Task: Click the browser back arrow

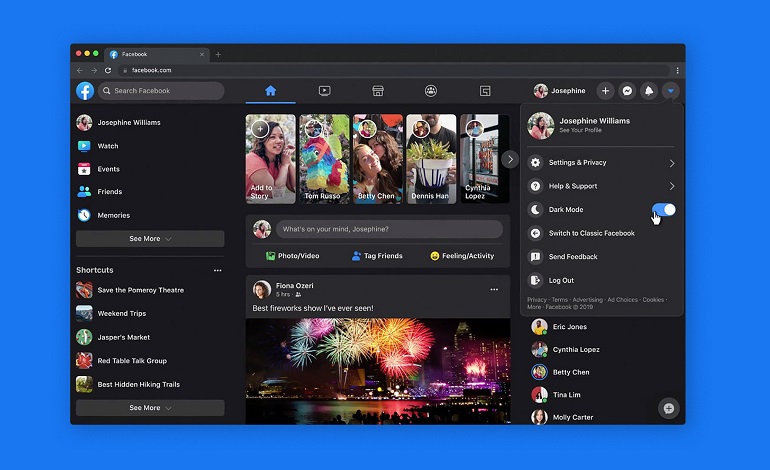Action: [x=80, y=70]
